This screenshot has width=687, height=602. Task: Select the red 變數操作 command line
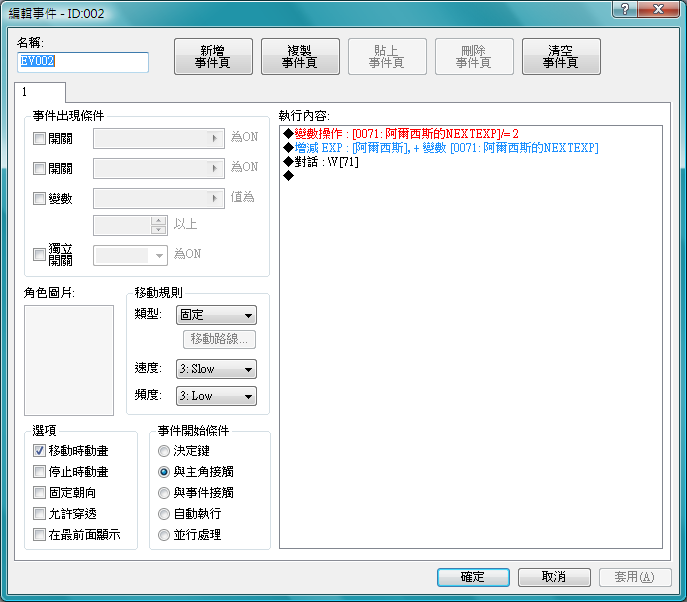[x=401, y=134]
